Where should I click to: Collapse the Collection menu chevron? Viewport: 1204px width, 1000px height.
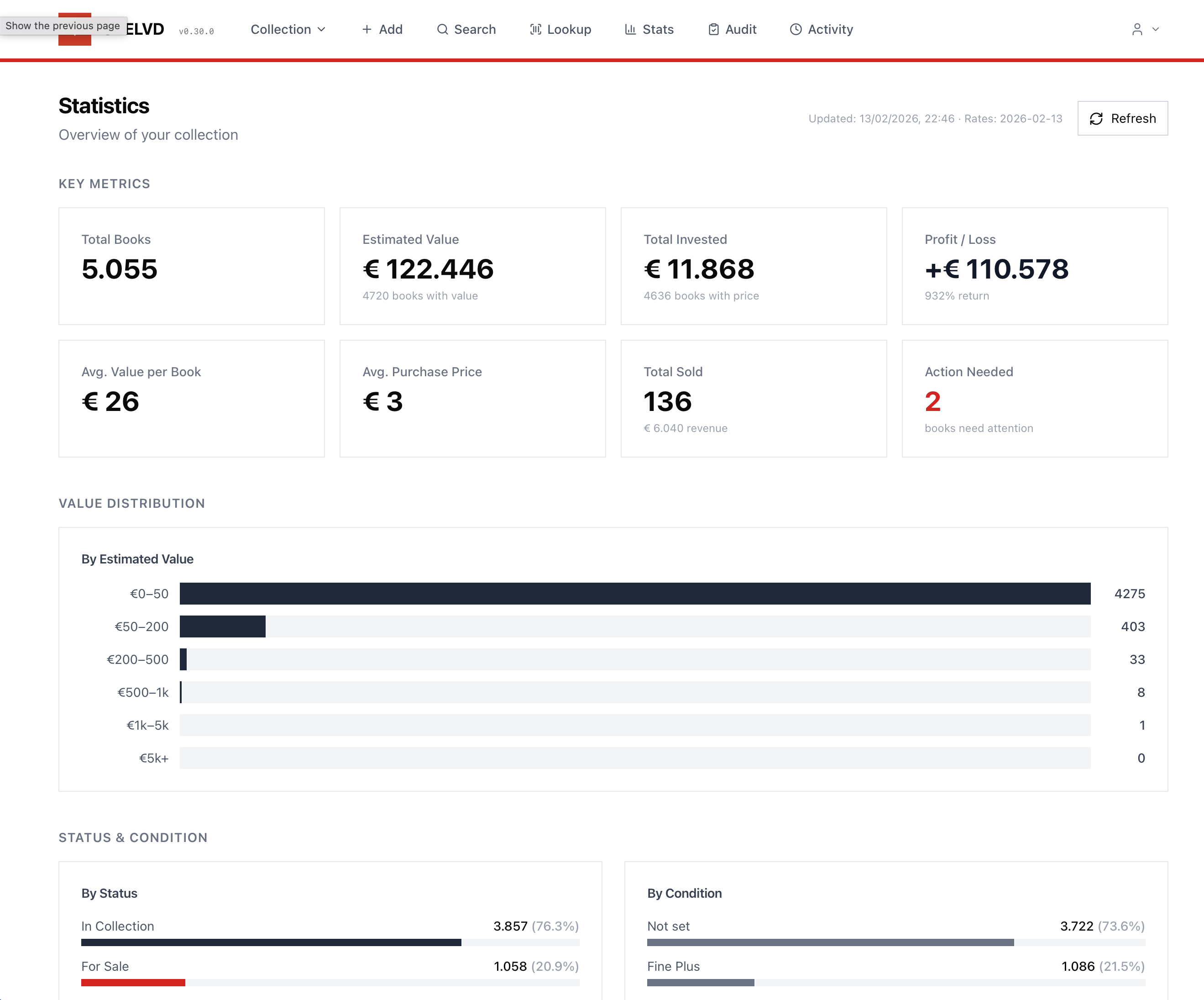tap(321, 29)
